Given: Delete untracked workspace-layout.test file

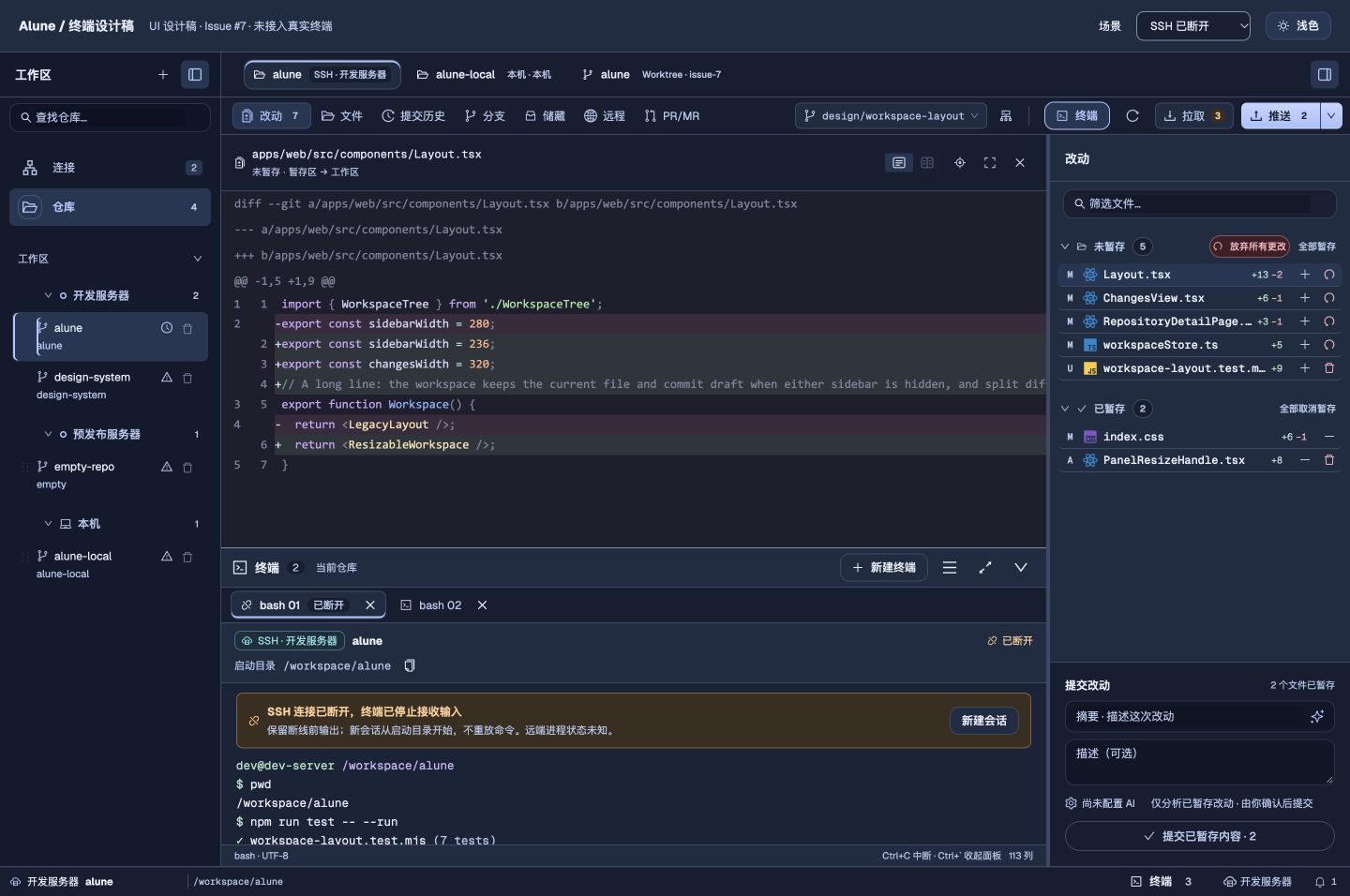Looking at the screenshot, I should [x=1329, y=368].
